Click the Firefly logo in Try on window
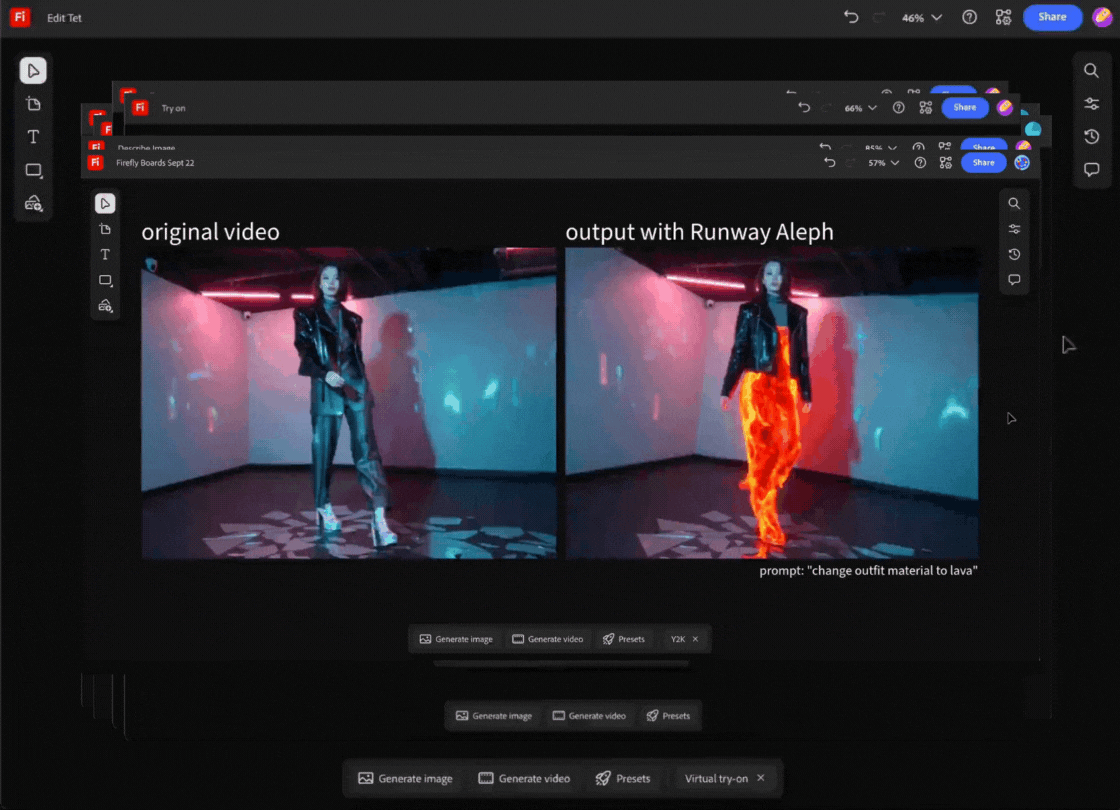1120x810 pixels. [x=140, y=108]
